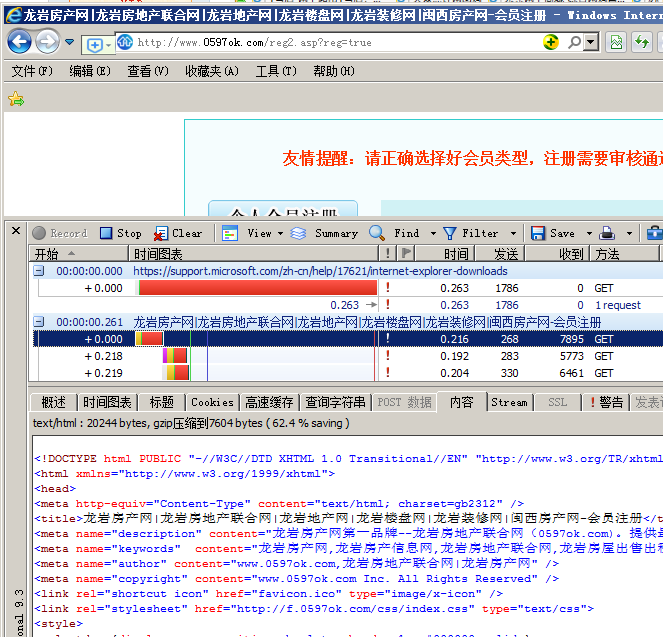Click the 时间图表 column header
Image resolution: width=663 pixels, height=637 pixels.
[253, 254]
